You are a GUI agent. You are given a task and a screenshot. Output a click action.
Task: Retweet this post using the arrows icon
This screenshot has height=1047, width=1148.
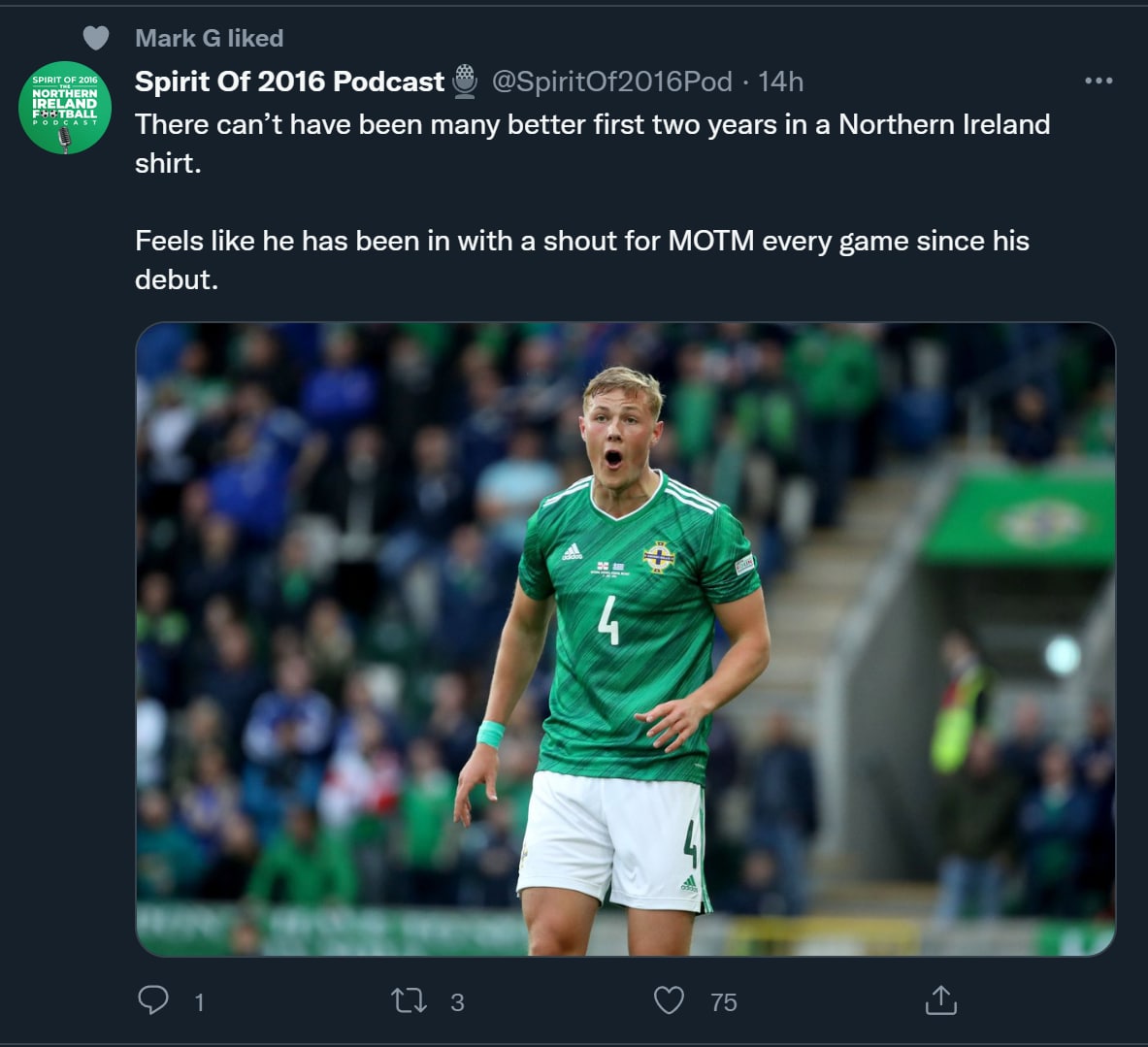(x=409, y=1000)
